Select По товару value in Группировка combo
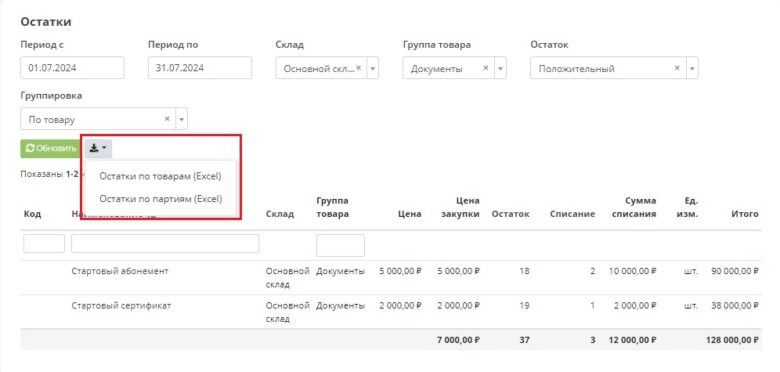The height and width of the screenshot is (372, 780). [x=52, y=120]
